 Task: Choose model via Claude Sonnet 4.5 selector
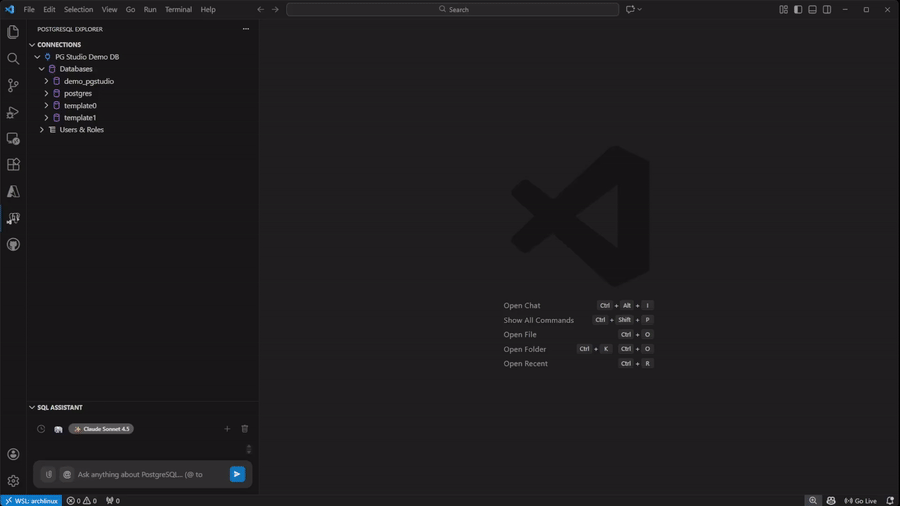[101, 429]
